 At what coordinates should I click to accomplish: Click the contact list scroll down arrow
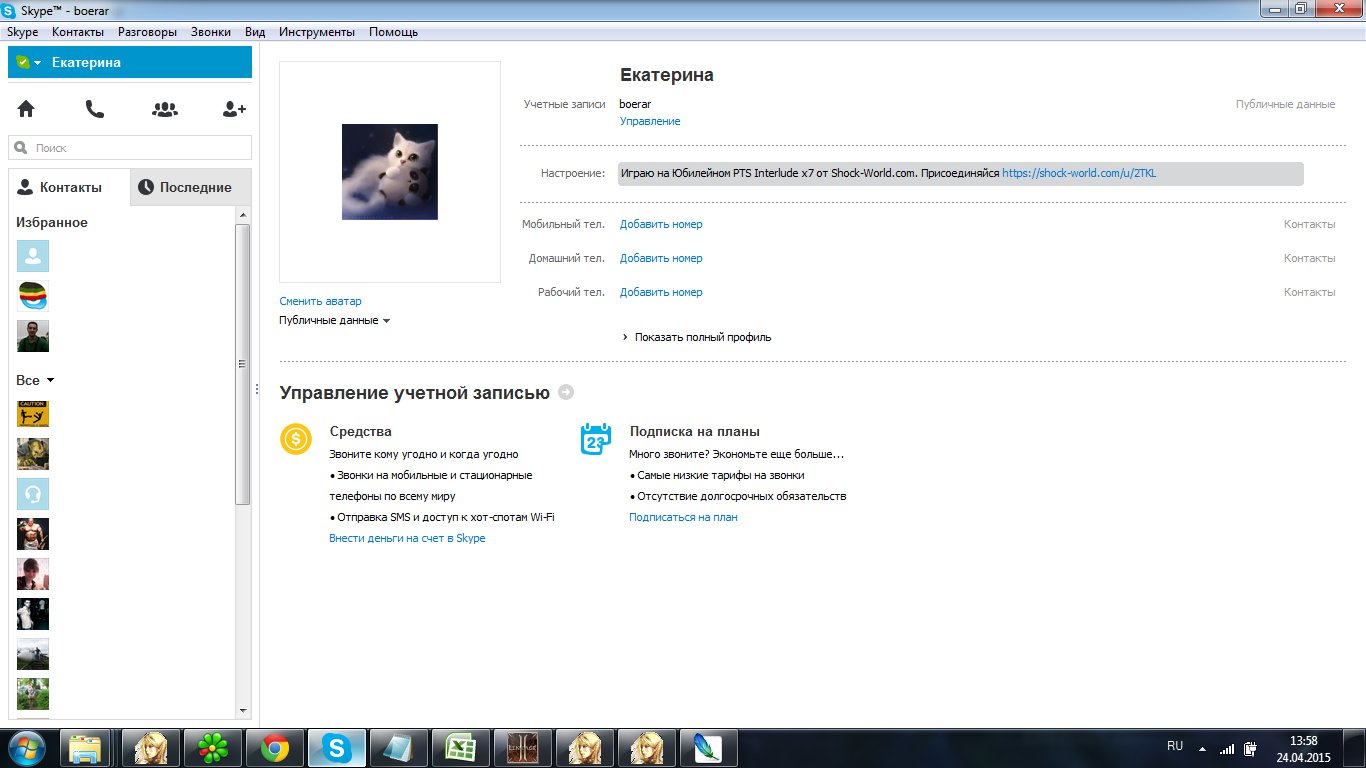pyautogui.click(x=243, y=711)
